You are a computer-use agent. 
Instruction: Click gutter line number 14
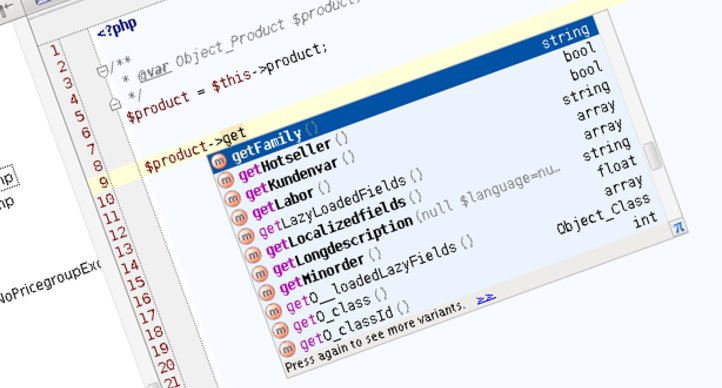point(129,266)
